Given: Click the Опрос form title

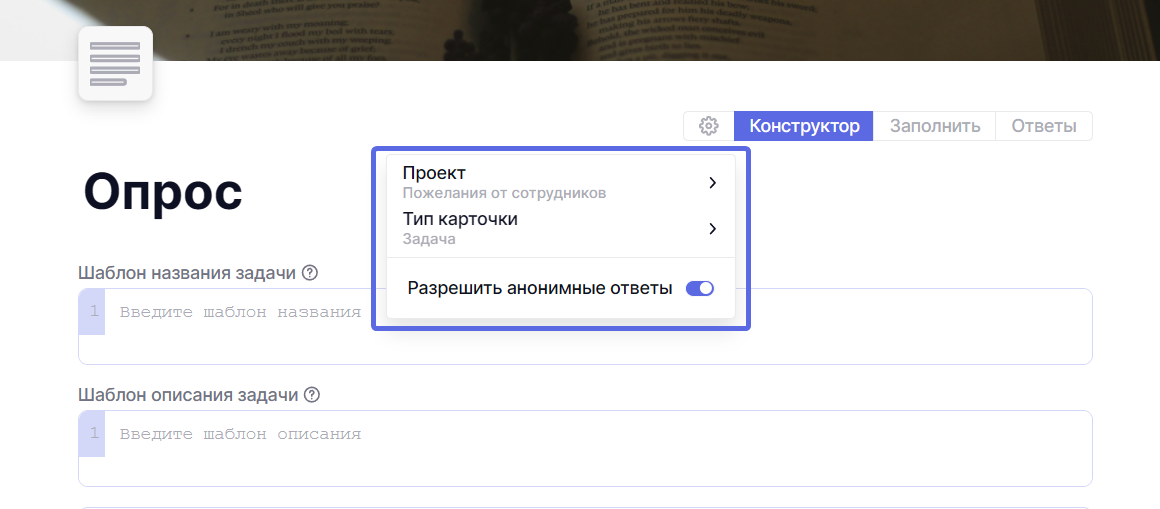Looking at the screenshot, I should click(x=163, y=190).
